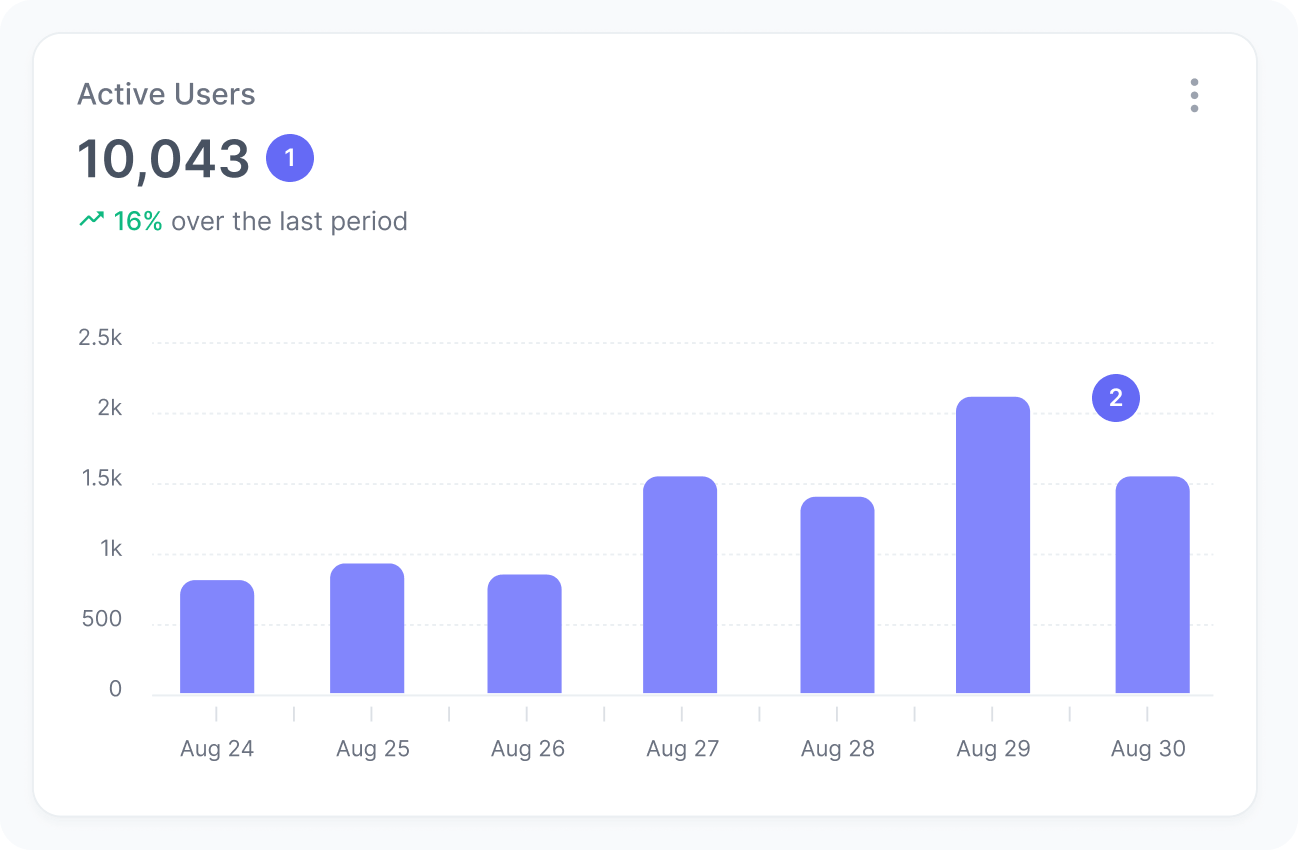The image size is (1298, 850).
Task: Click the Aug 30 axis label
Action: tap(1148, 748)
